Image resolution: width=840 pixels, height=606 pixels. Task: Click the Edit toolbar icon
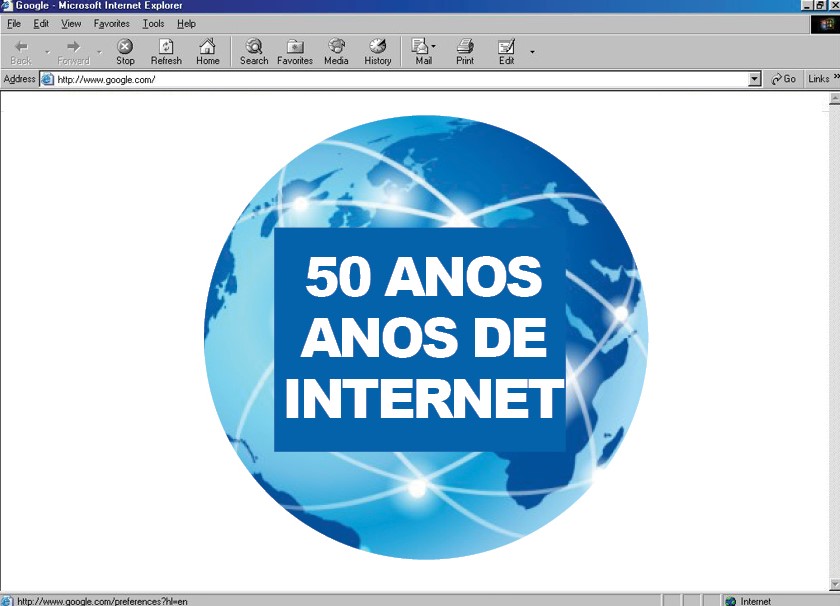tap(507, 51)
